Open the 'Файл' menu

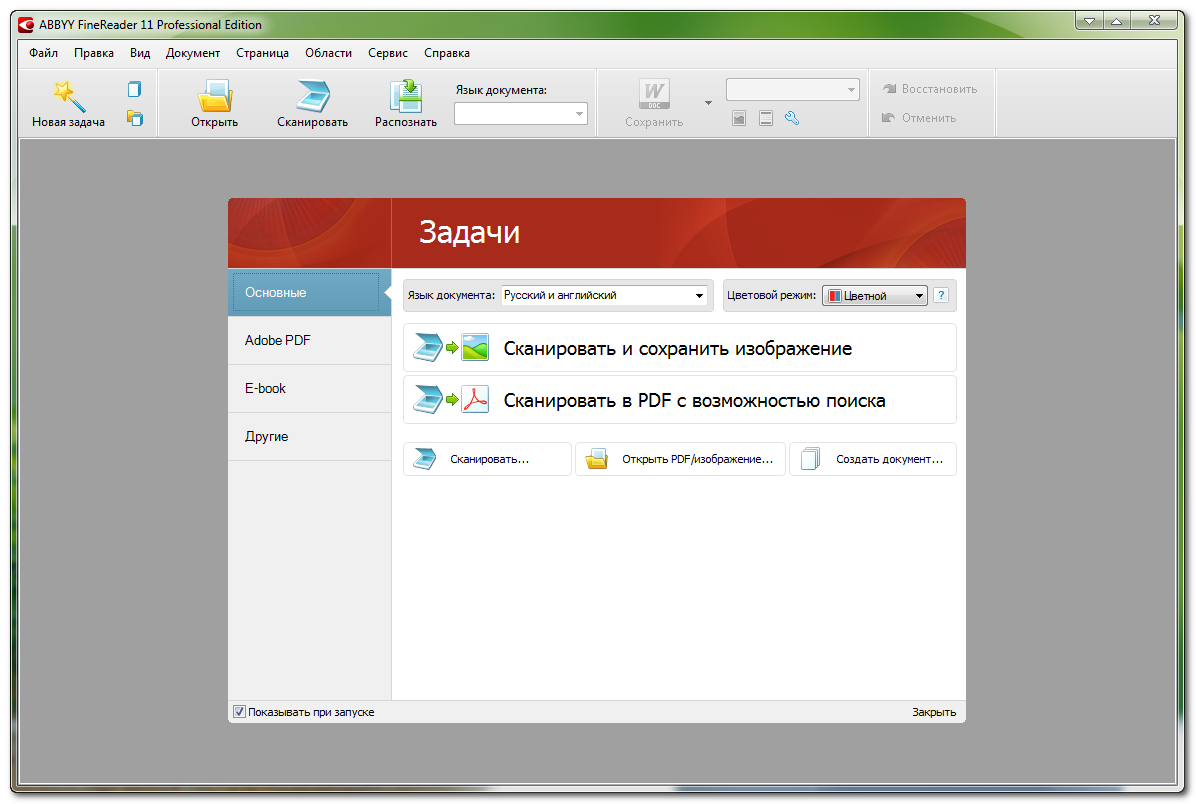click(x=43, y=53)
